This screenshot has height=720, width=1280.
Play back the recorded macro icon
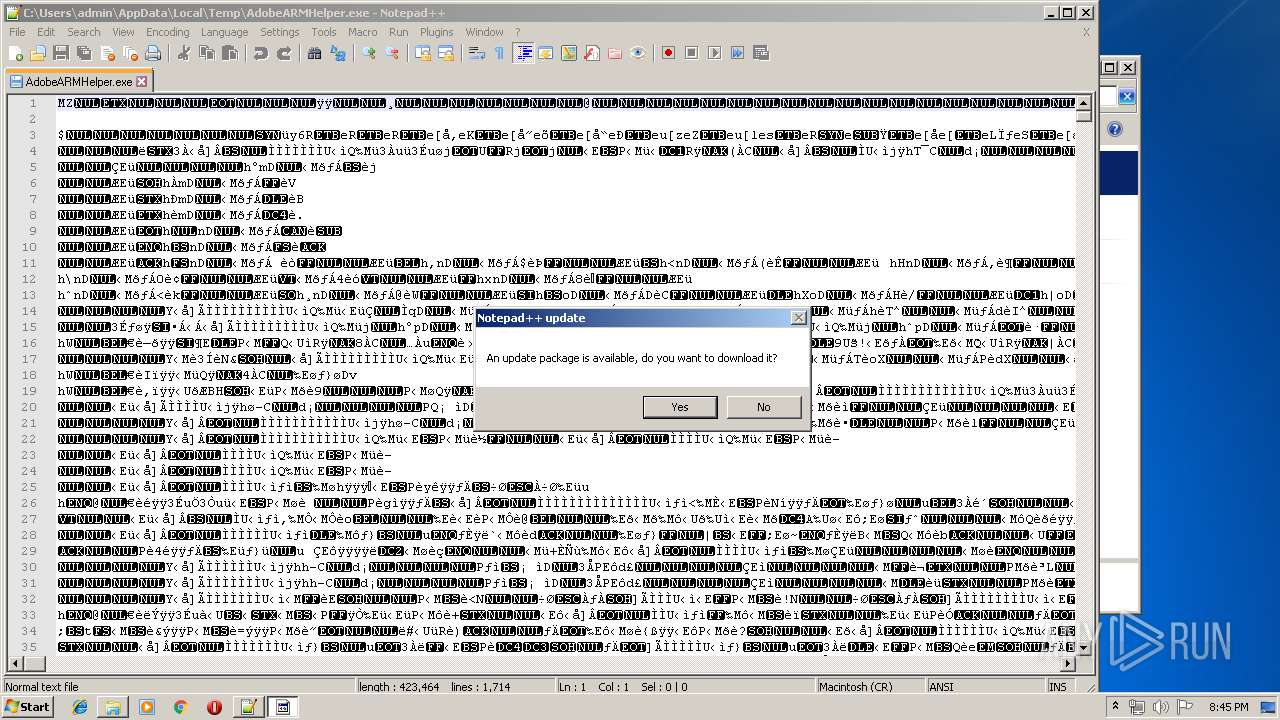click(714, 53)
